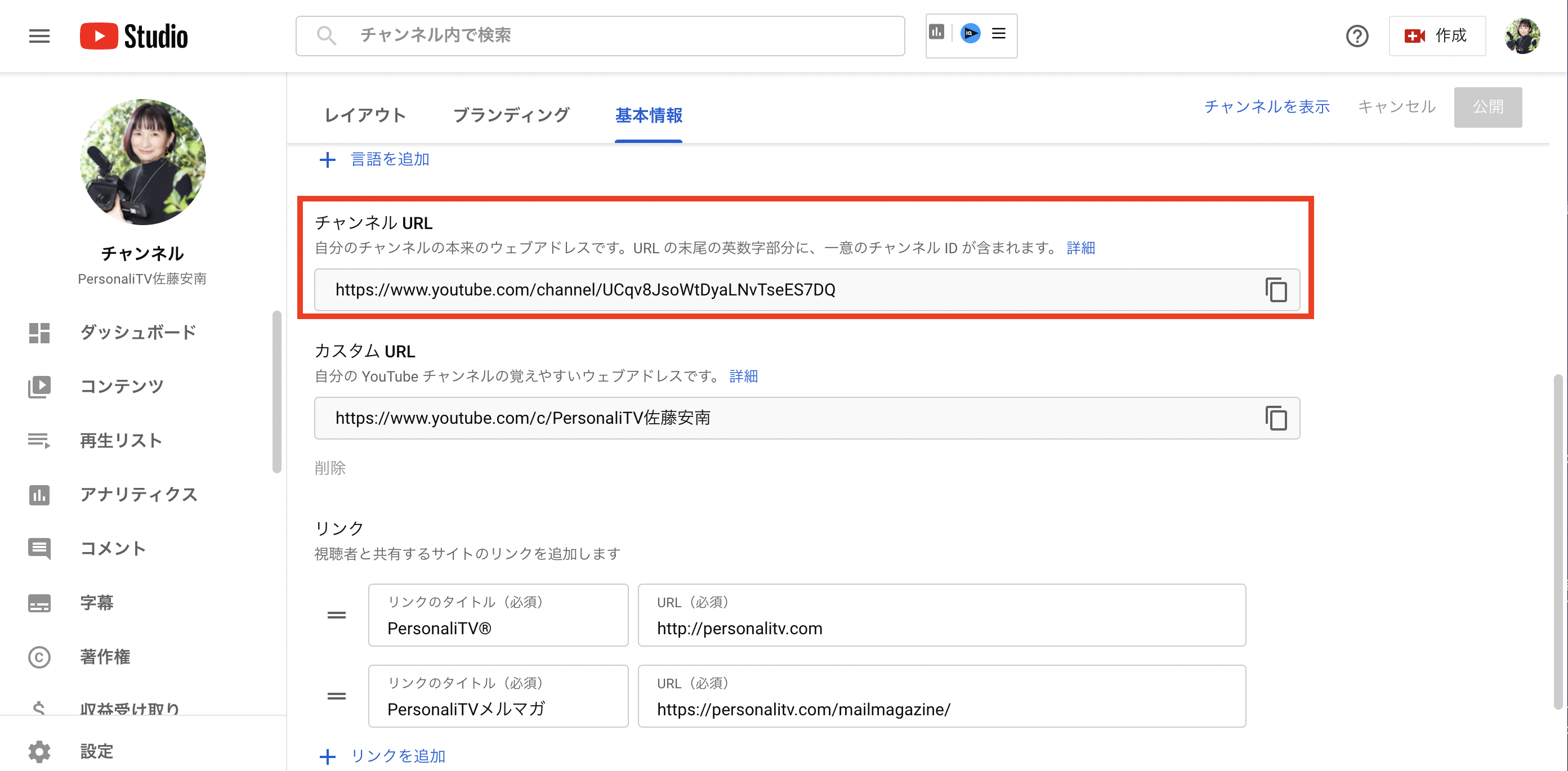
Task: Edit link title field PersonaliTV®
Action: (498, 615)
